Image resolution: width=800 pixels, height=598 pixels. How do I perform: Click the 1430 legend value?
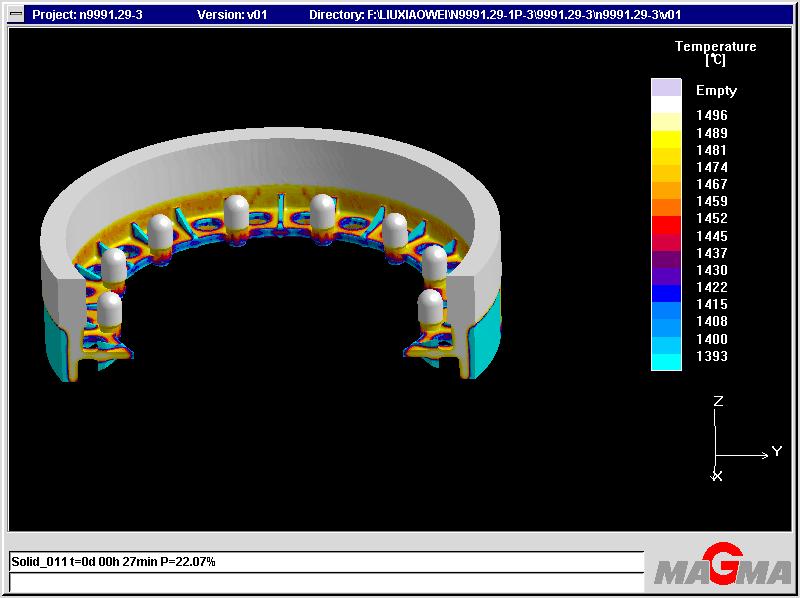(712, 270)
